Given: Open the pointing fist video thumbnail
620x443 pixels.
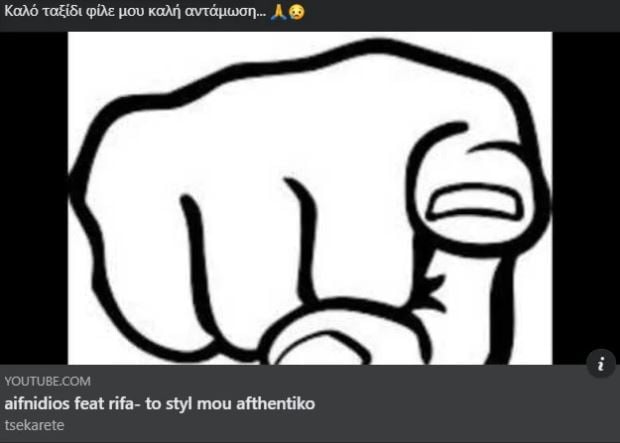Looking at the screenshot, I should [310, 198].
